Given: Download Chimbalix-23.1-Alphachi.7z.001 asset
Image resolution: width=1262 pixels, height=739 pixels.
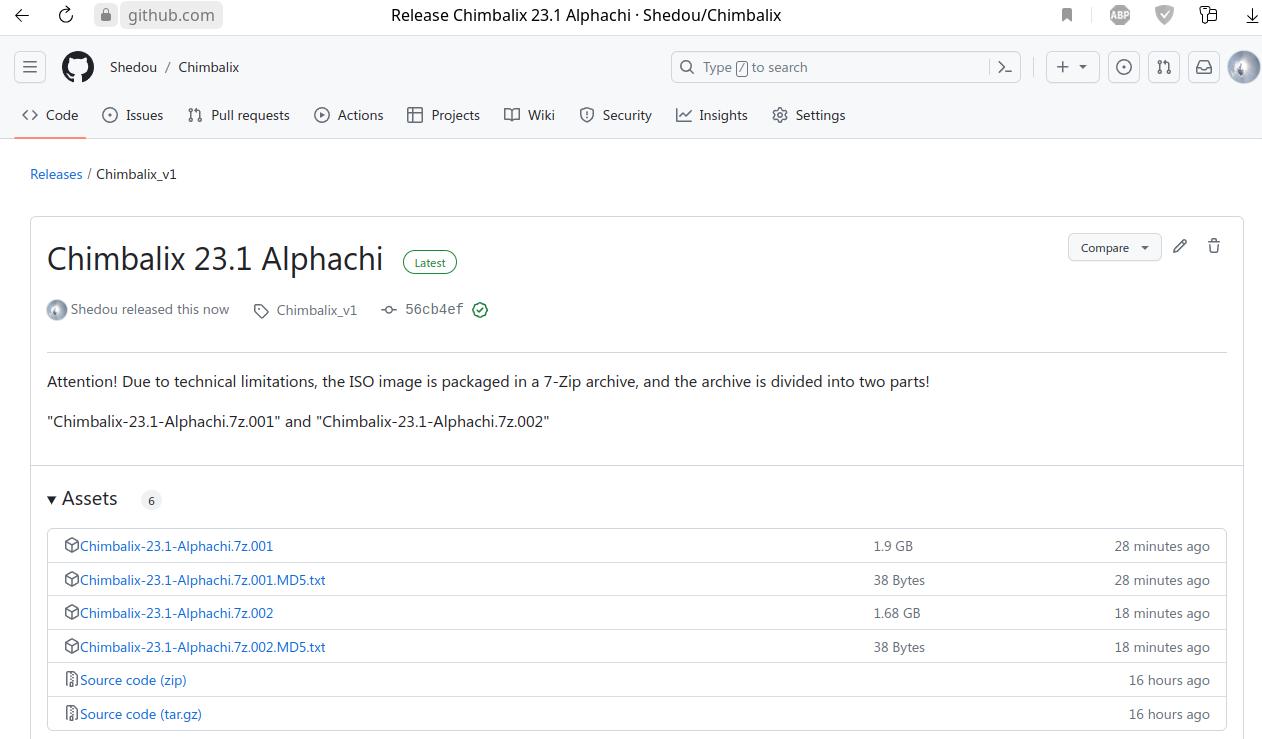Looking at the screenshot, I should (176, 546).
